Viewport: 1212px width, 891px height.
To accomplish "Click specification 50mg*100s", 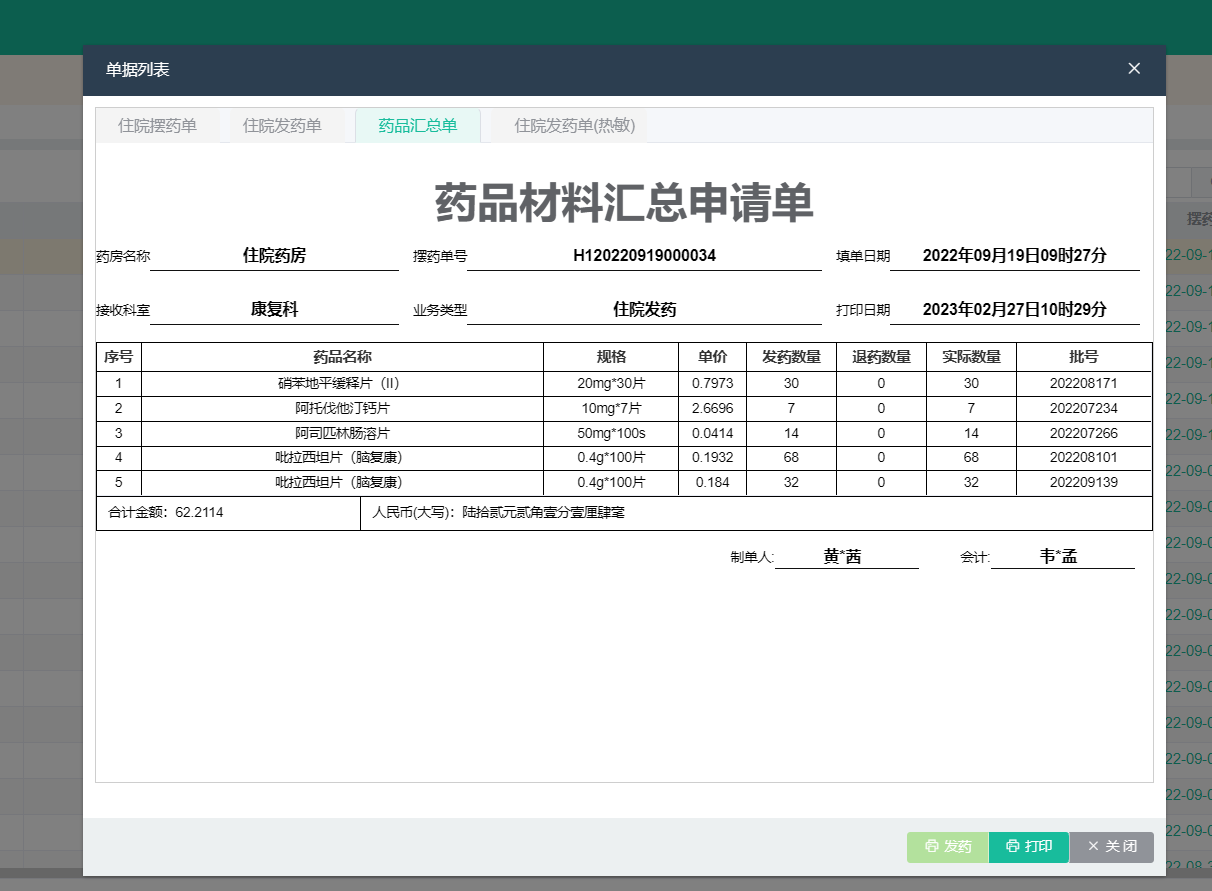I will point(611,433).
